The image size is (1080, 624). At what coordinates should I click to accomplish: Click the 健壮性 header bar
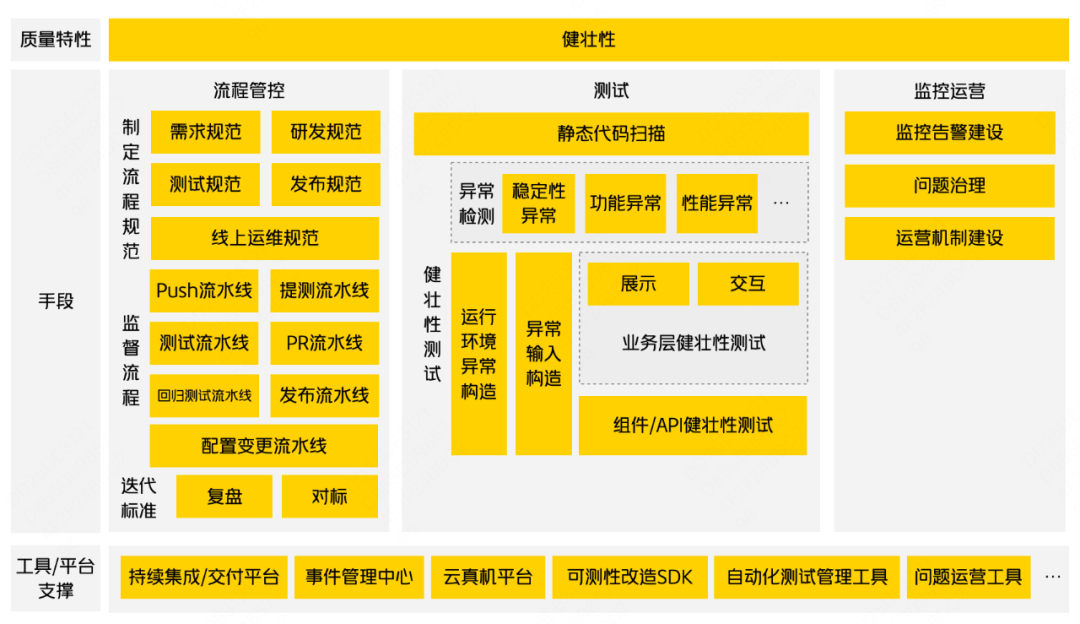pyautogui.click(x=588, y=40)
